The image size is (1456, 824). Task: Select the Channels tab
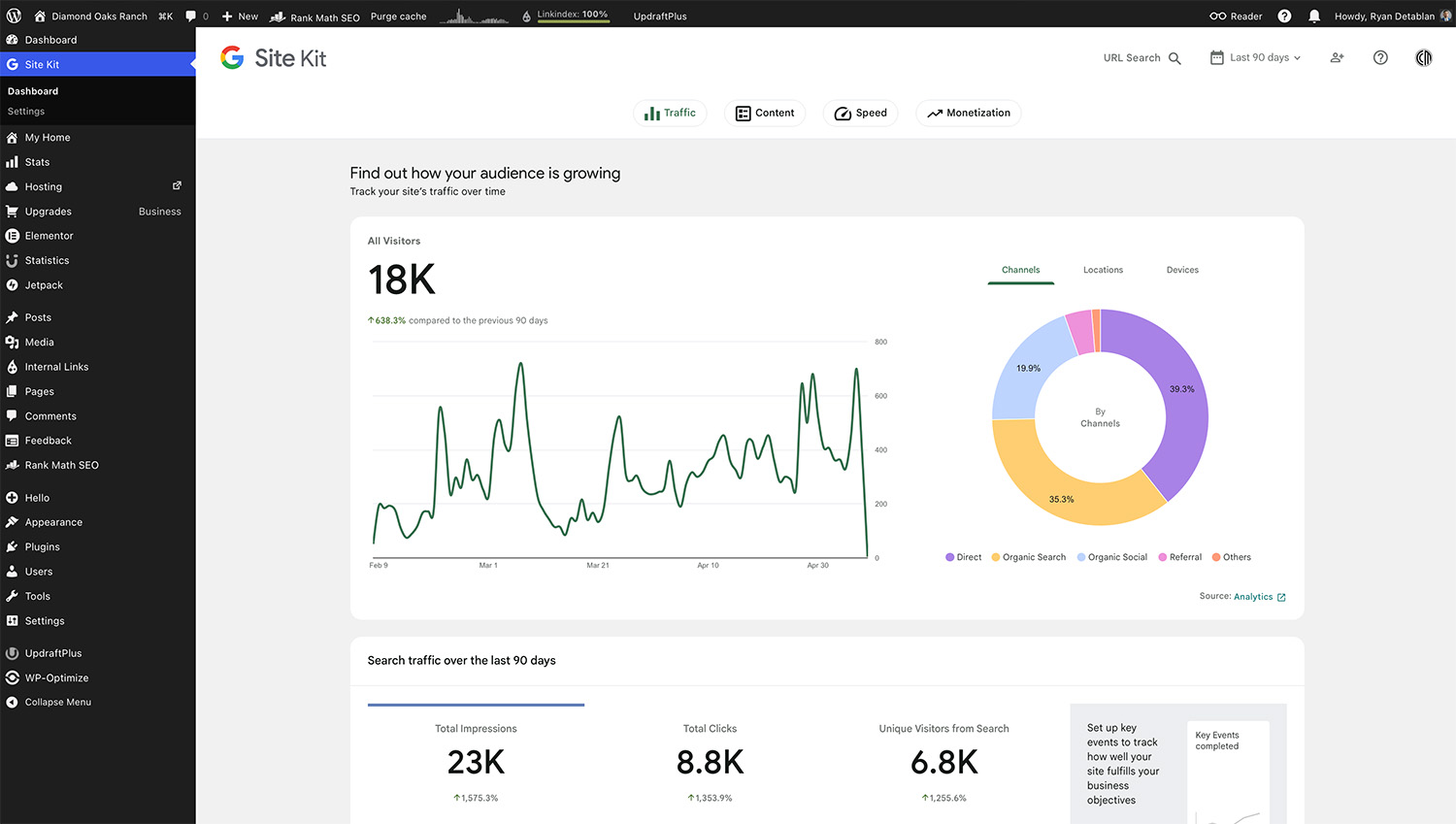point(1020,270)
